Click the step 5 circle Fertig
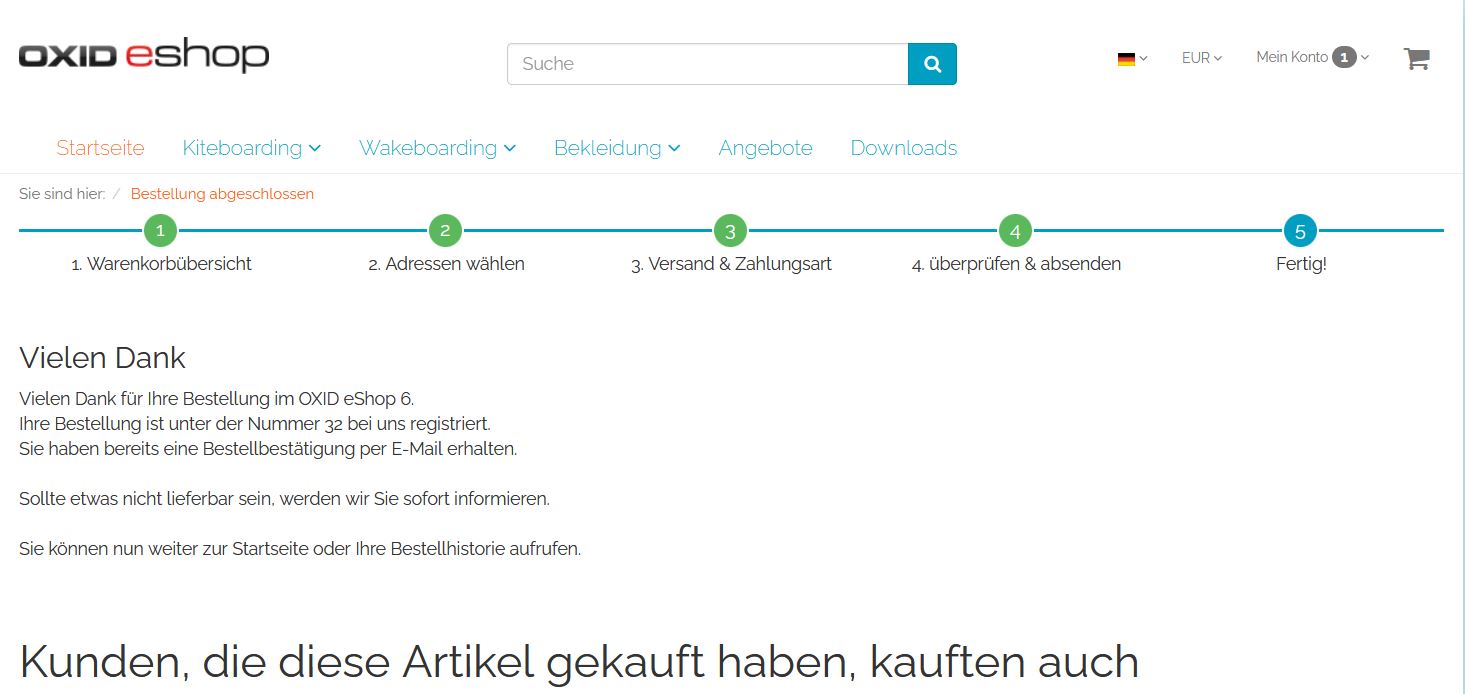The height and width of the screenshot is (694, 1465). (1300, 231)
